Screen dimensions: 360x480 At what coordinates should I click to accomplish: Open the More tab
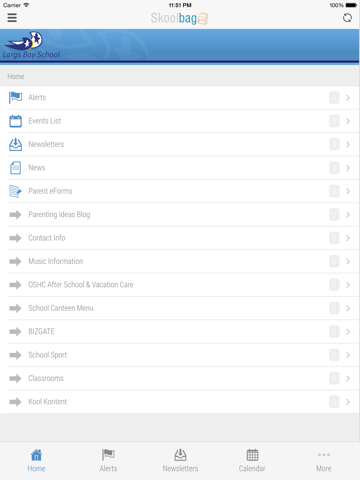coord(324,461)
